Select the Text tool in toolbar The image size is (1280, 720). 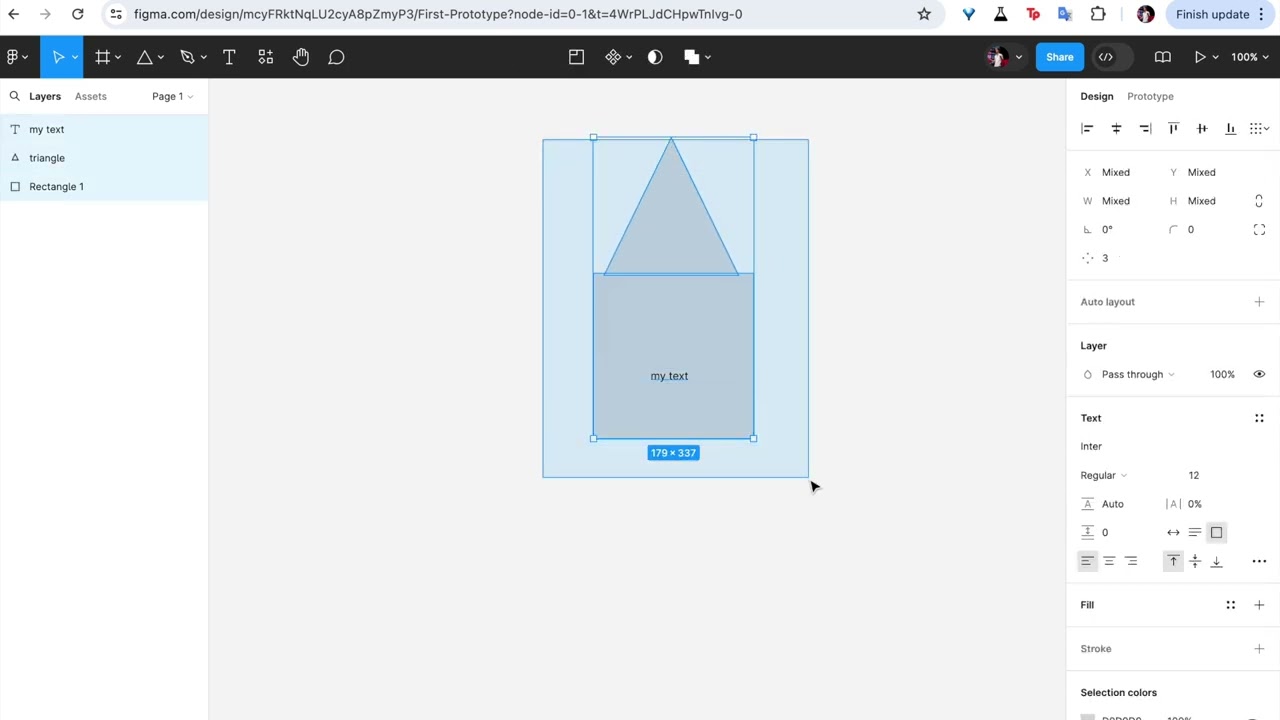229,57
